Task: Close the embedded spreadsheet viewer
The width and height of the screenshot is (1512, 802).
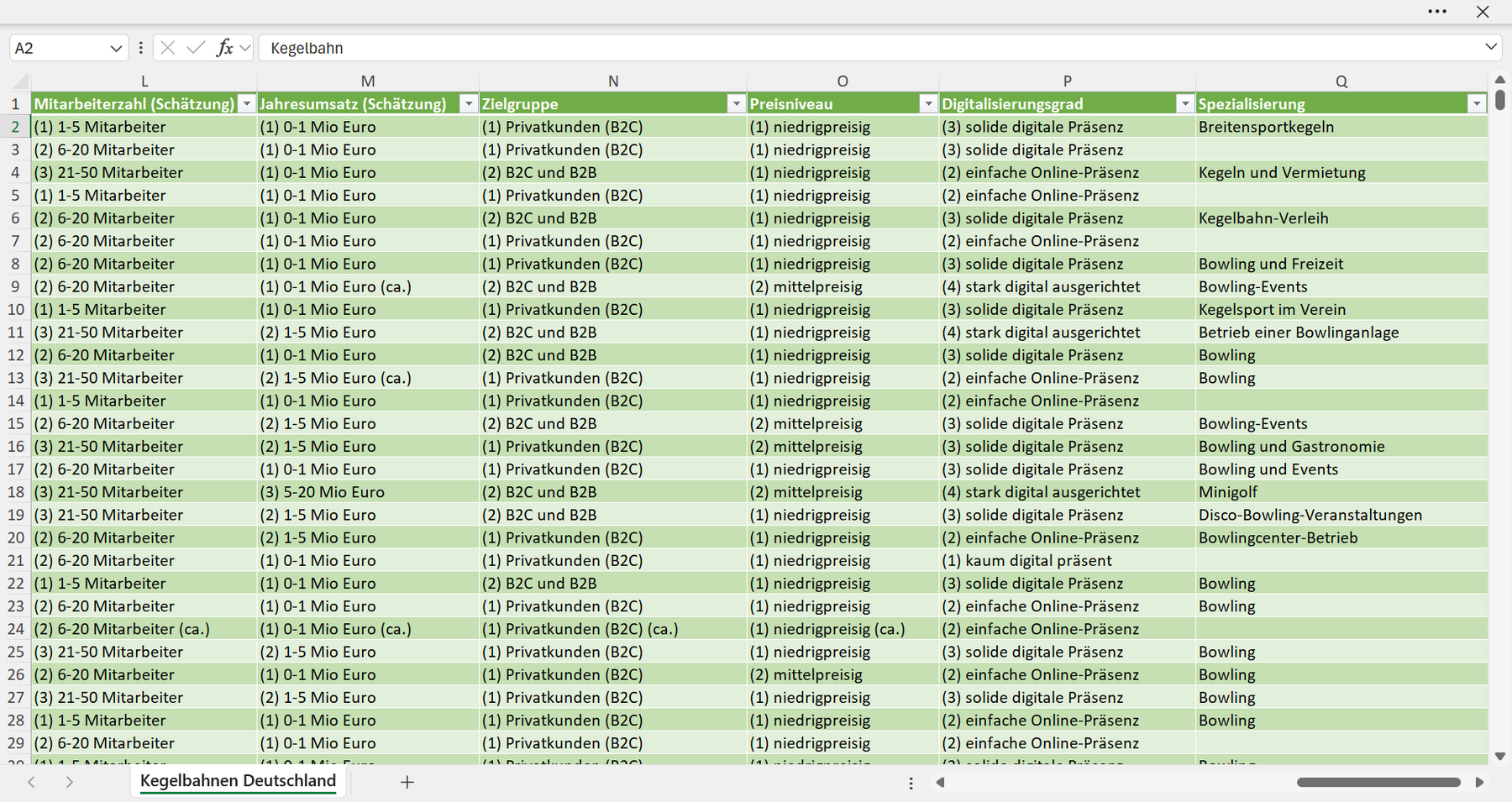Action: point(1483,12)
